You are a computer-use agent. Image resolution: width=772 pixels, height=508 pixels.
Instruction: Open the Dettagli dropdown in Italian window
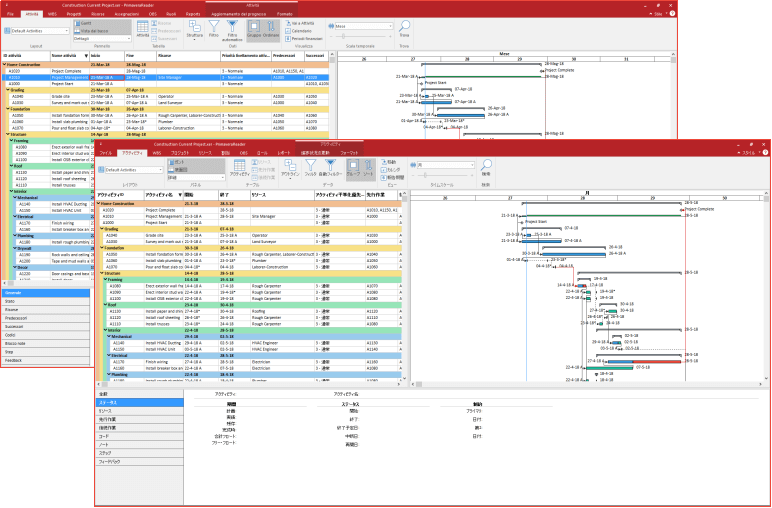tap(102, 38)
